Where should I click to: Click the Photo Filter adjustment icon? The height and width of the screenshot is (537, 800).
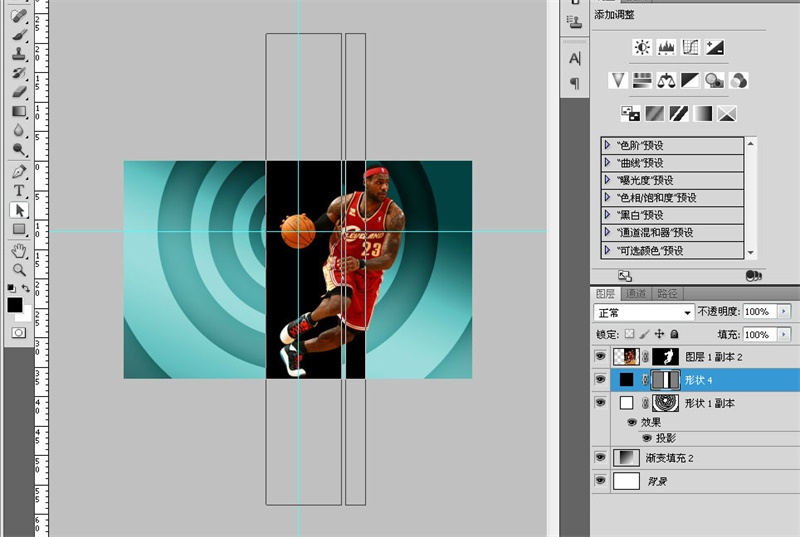tap(714, 80)
